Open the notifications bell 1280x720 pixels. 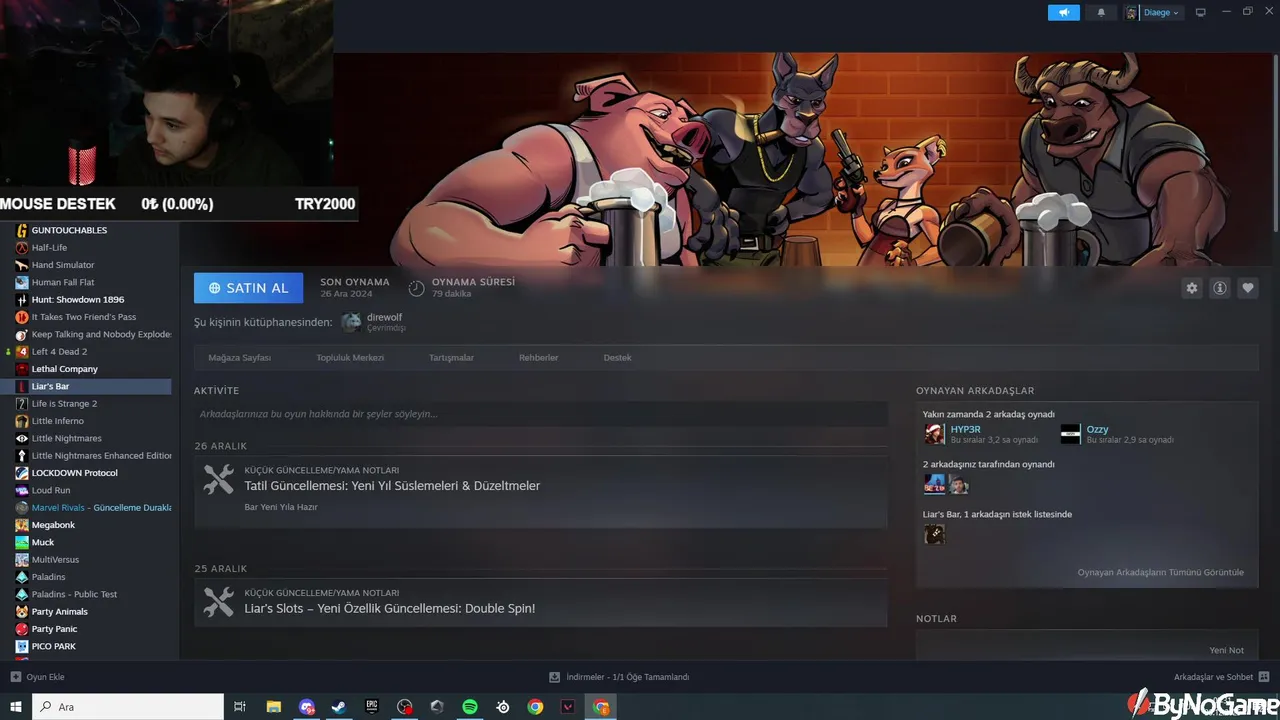click(x=1102, y=12)
